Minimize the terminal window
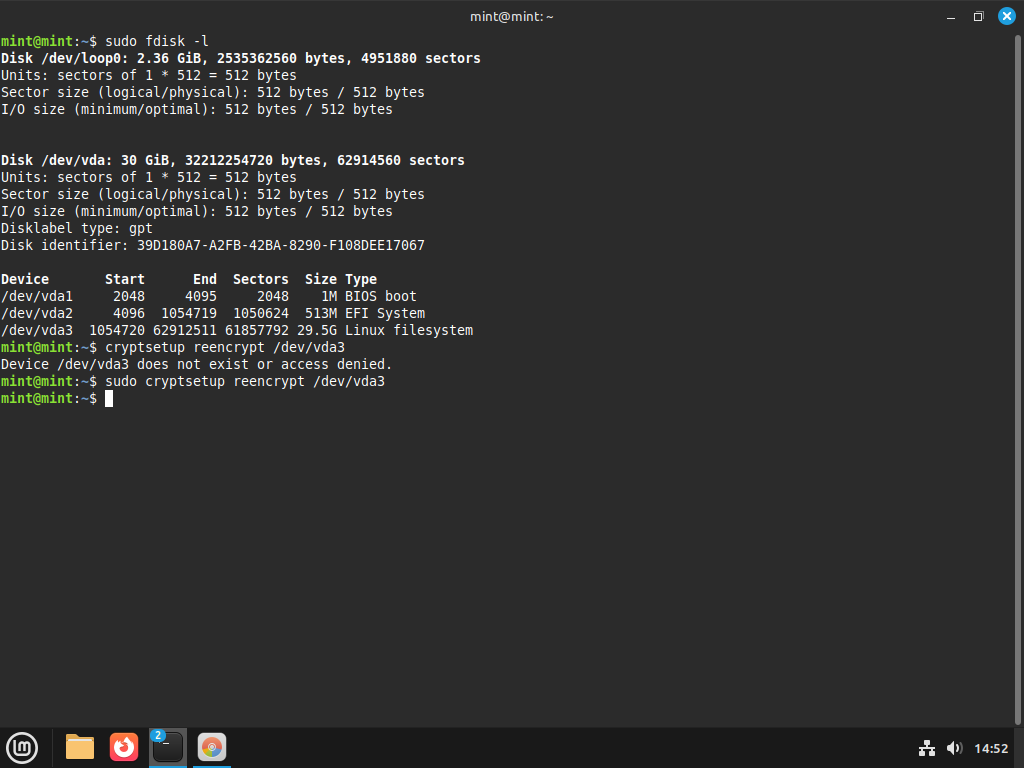Viewport: 1024px width, 768px height. (951, 17)
